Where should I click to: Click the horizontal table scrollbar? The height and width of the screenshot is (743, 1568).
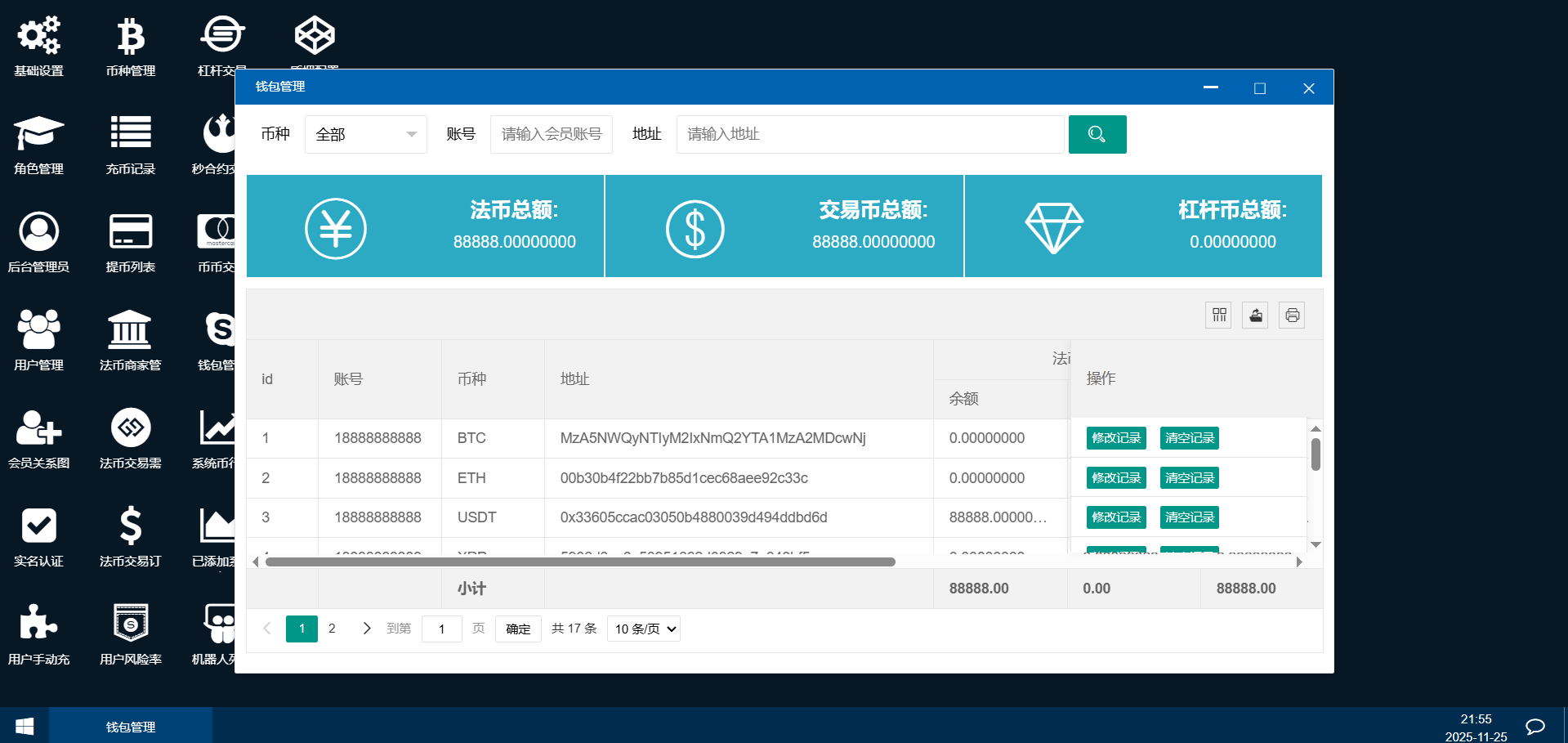click(580, 562)
